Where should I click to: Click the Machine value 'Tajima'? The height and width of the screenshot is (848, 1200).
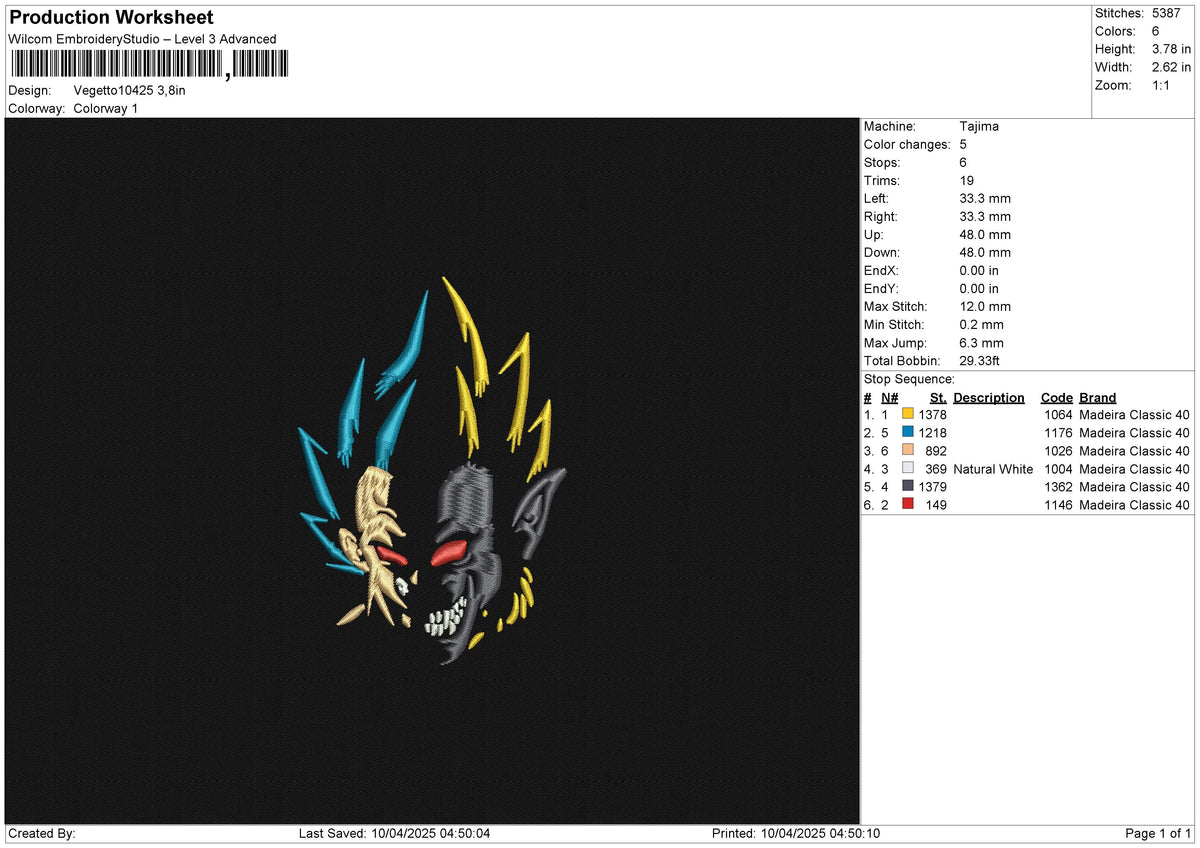coord(979,126)
